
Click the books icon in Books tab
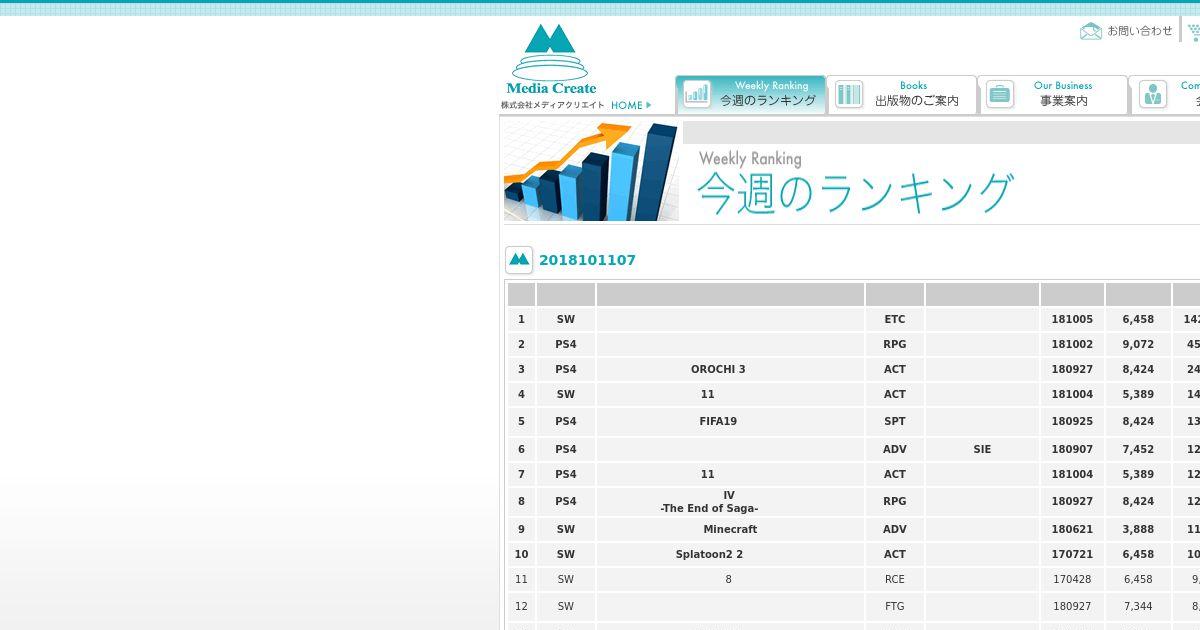849,94
